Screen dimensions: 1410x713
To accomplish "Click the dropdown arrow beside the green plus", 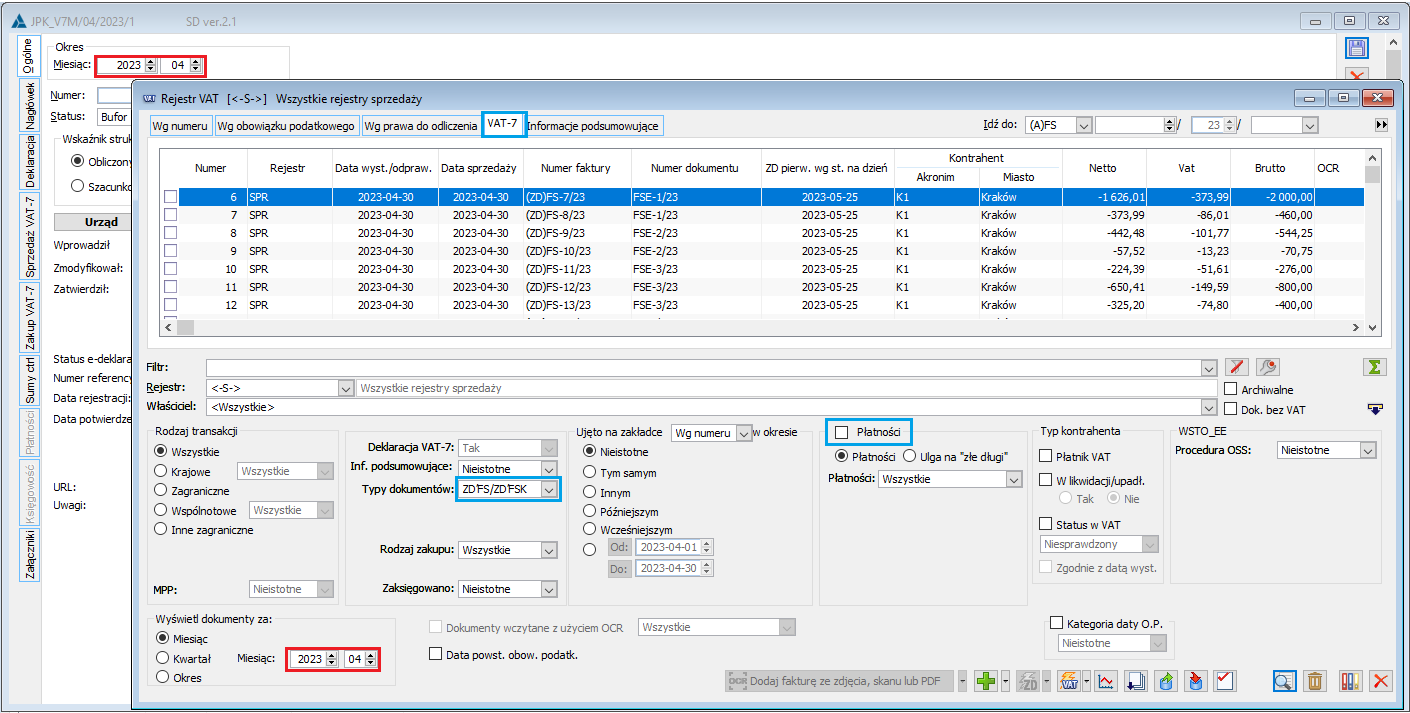I will tap(1005, 681).
